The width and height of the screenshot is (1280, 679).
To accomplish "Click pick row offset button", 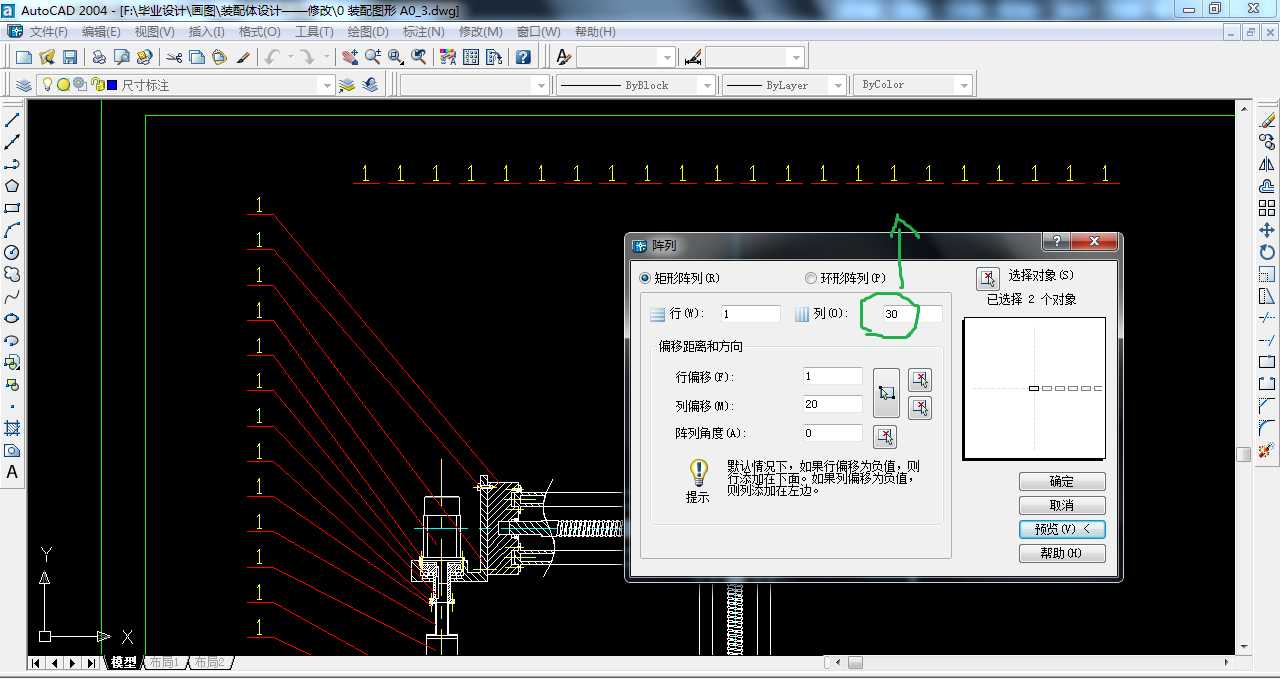I will [920, 380].
